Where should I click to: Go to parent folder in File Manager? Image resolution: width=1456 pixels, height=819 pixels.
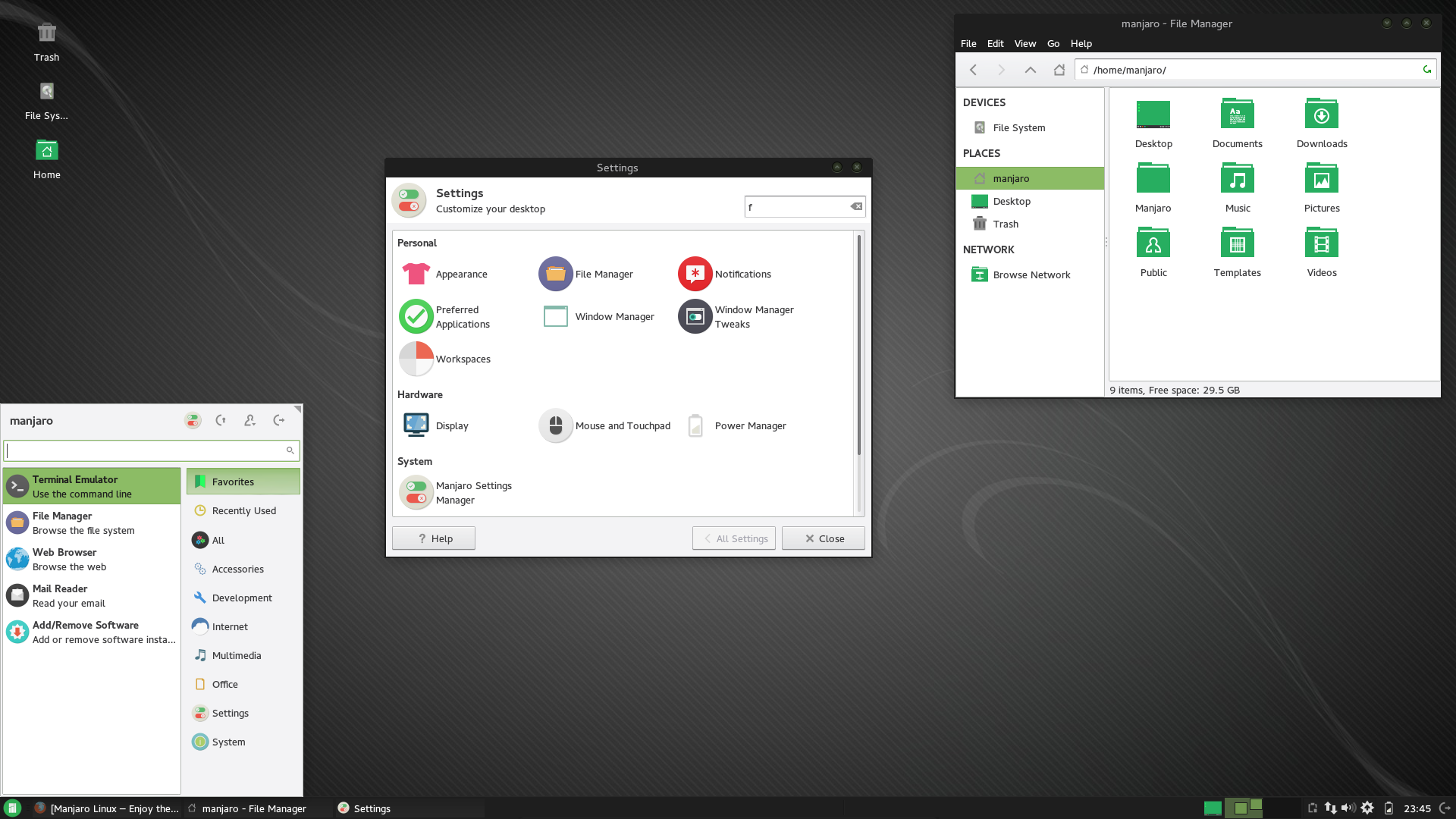(x=1030, y=70)
